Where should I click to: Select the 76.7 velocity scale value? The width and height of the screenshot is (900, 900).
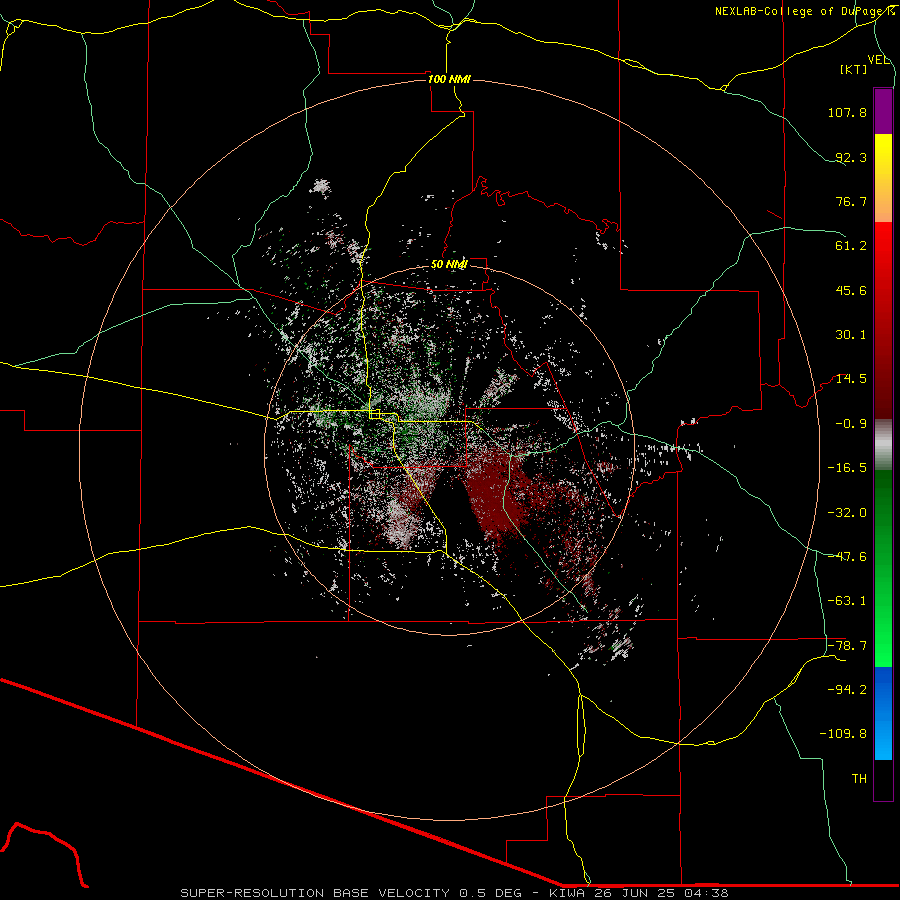pyautogui.click(x=851, y=201)
